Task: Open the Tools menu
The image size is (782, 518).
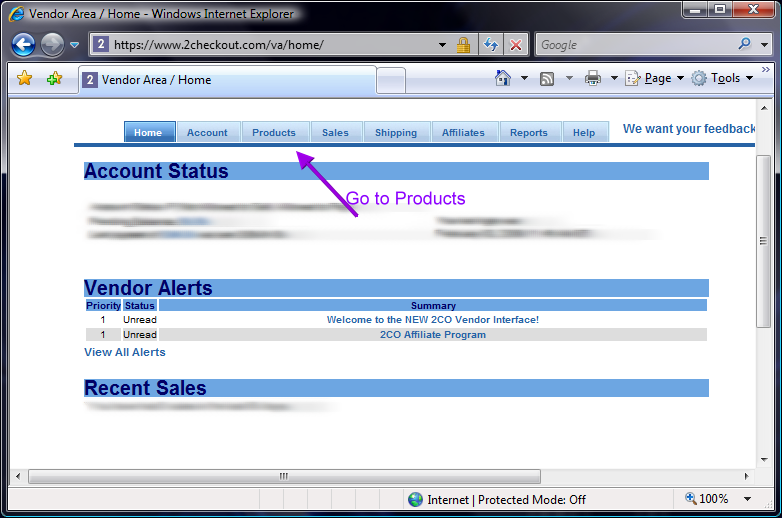Action: pyautogui.click(x=722, y=78)
